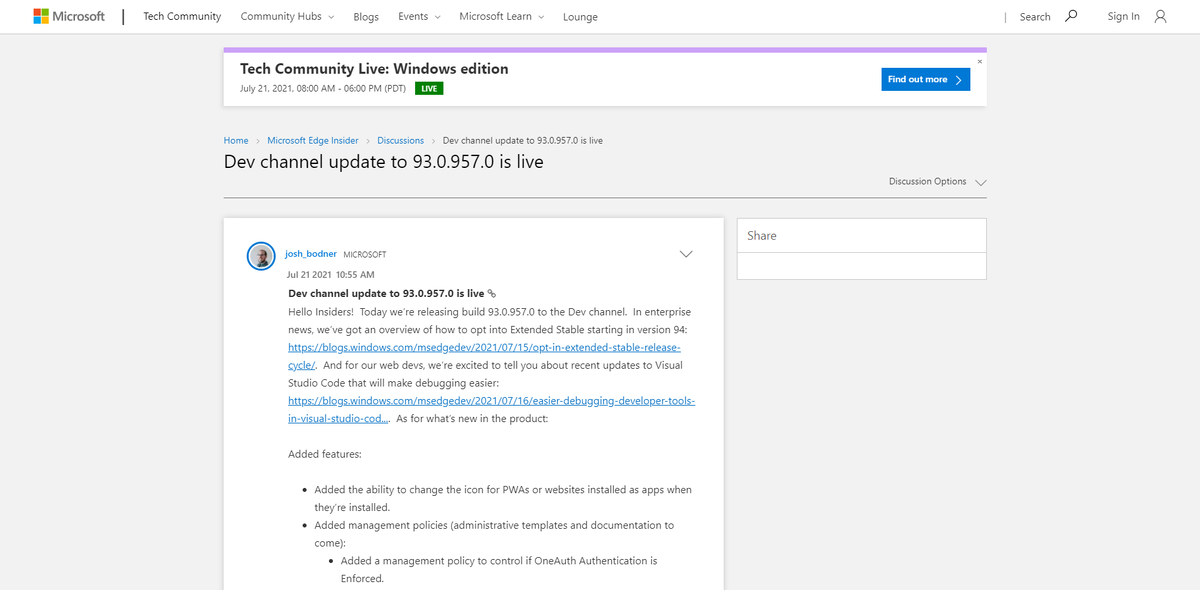Click the Tech Community Live: Windows edition title

click(374, 69)
